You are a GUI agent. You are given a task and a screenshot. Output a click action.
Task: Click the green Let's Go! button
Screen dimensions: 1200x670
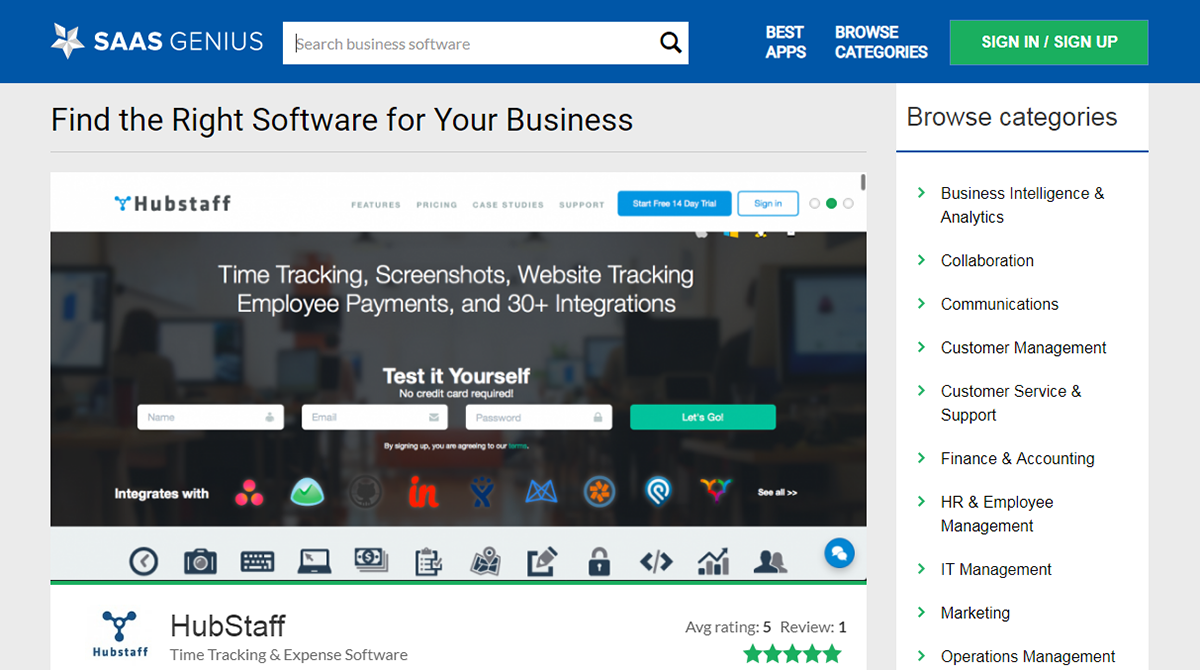pos(703,417)
